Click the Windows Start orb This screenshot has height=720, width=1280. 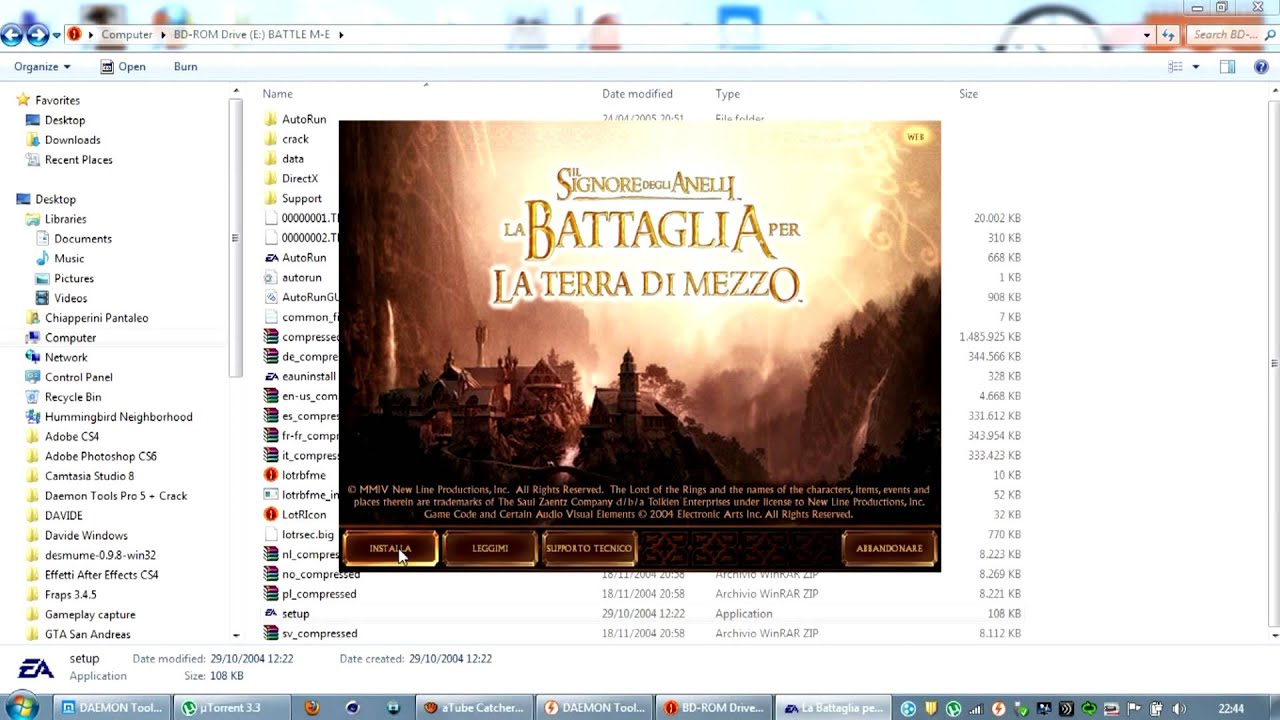22,707
